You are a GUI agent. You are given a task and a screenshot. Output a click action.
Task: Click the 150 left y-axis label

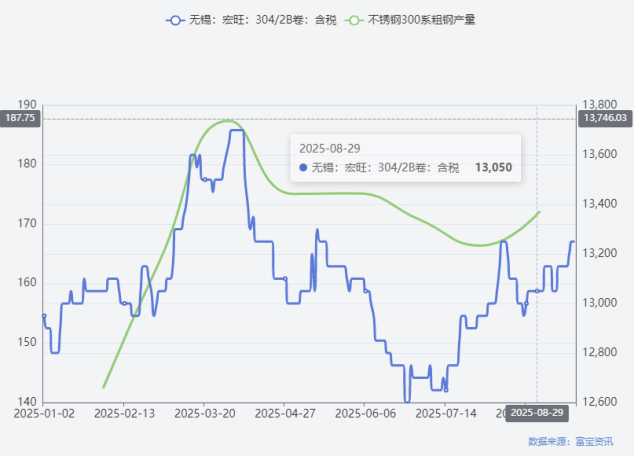point(27,342)
